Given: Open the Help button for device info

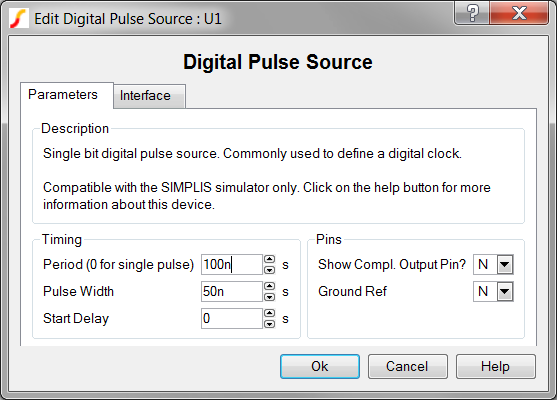Looking at the screenshot, I should 496,366.
